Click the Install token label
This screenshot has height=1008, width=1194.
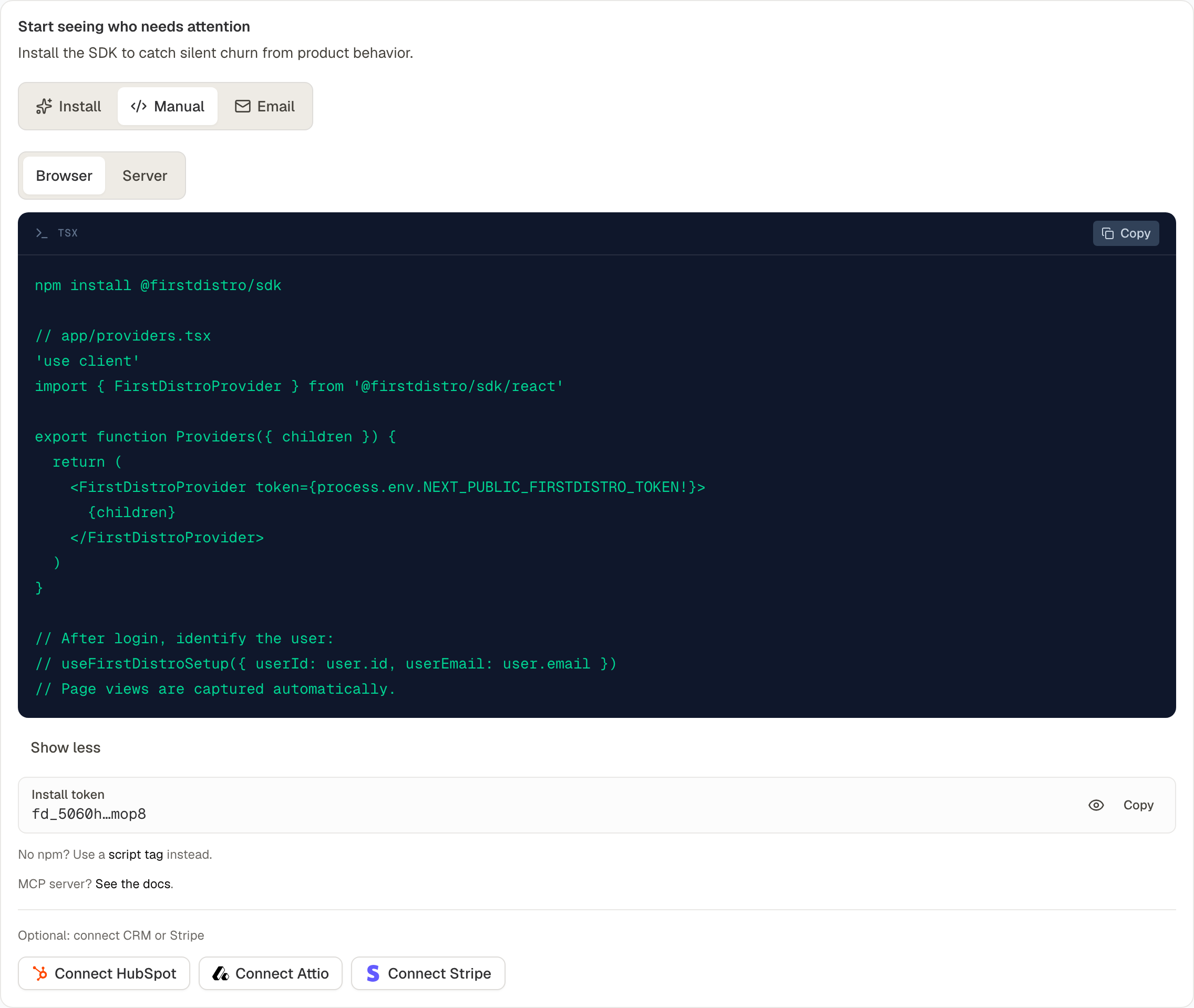tap(68, 794)
